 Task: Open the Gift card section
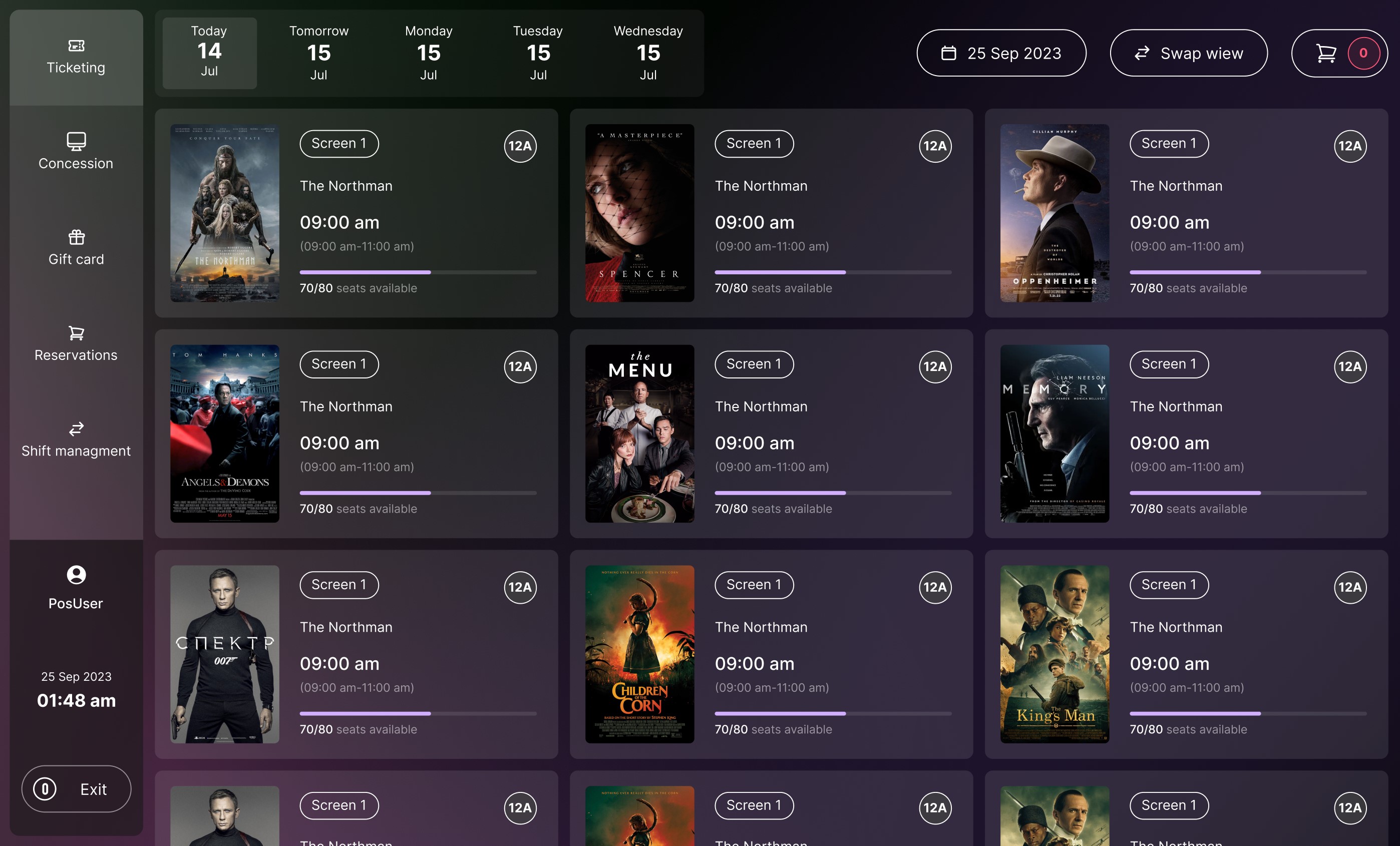(76, 247)
